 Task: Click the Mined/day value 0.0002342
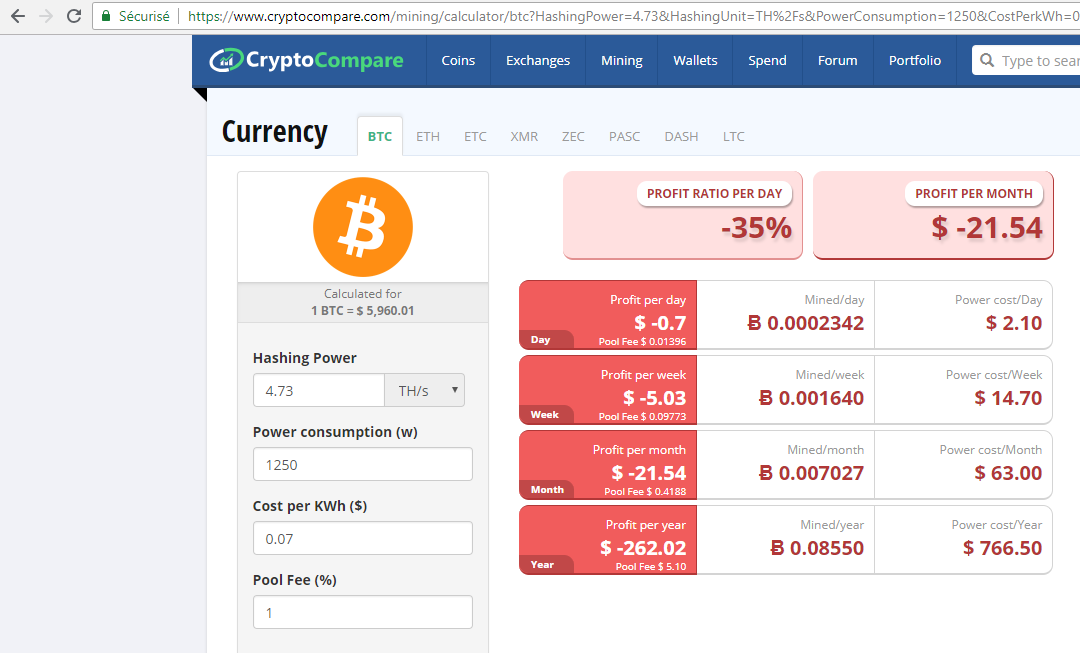click(x=806, y=322)
